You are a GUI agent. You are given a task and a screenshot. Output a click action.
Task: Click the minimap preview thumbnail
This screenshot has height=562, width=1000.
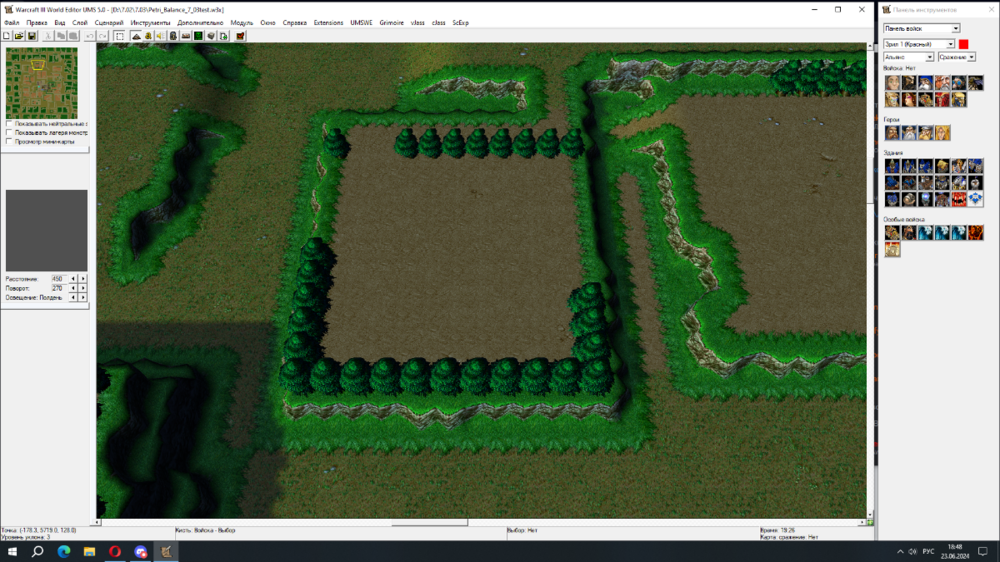[41, 83]
